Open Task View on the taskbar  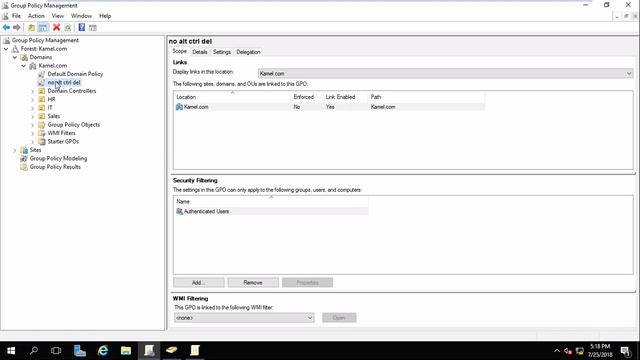(56, 351)
